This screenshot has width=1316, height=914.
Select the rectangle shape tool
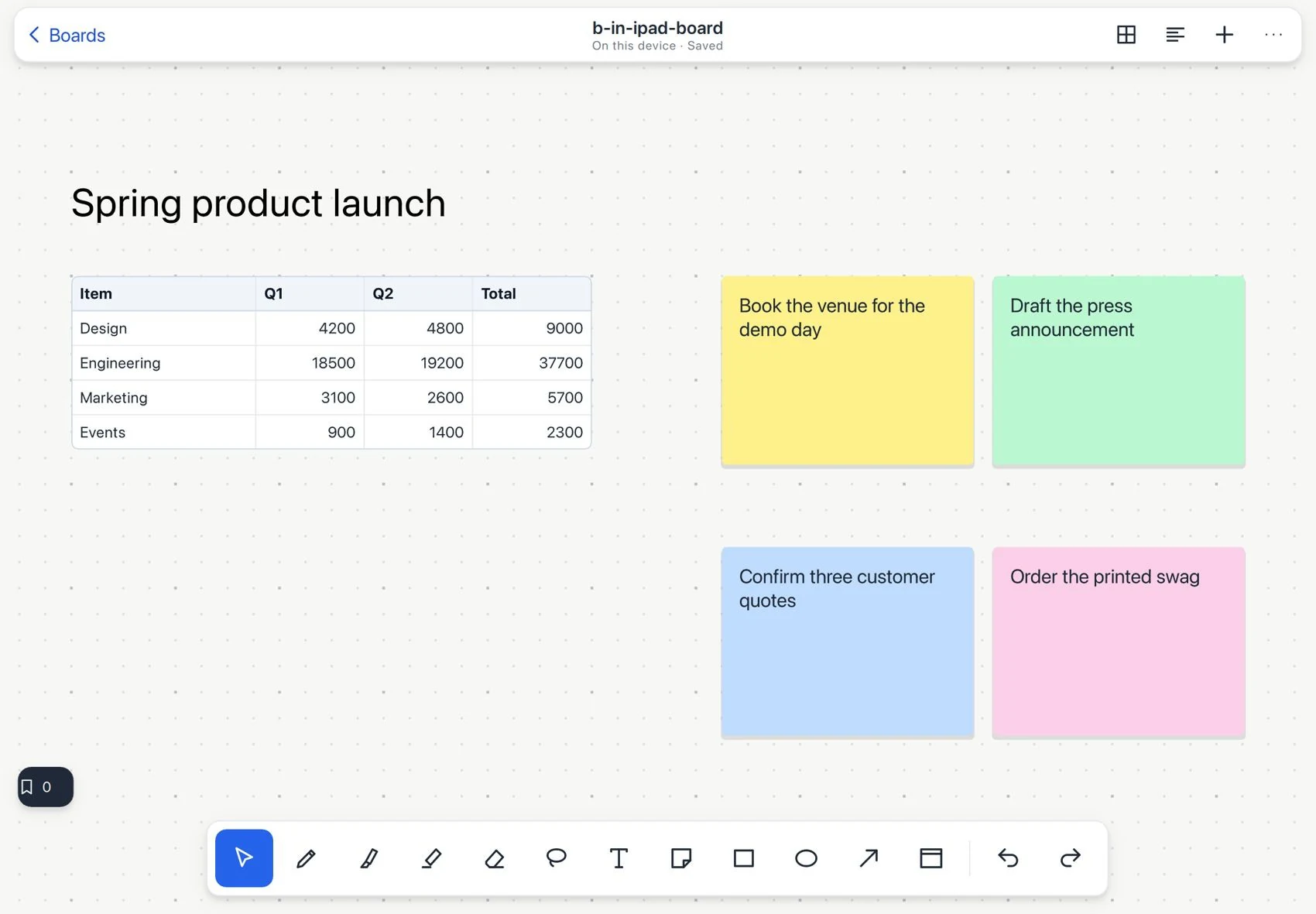(x=744, y=858)
